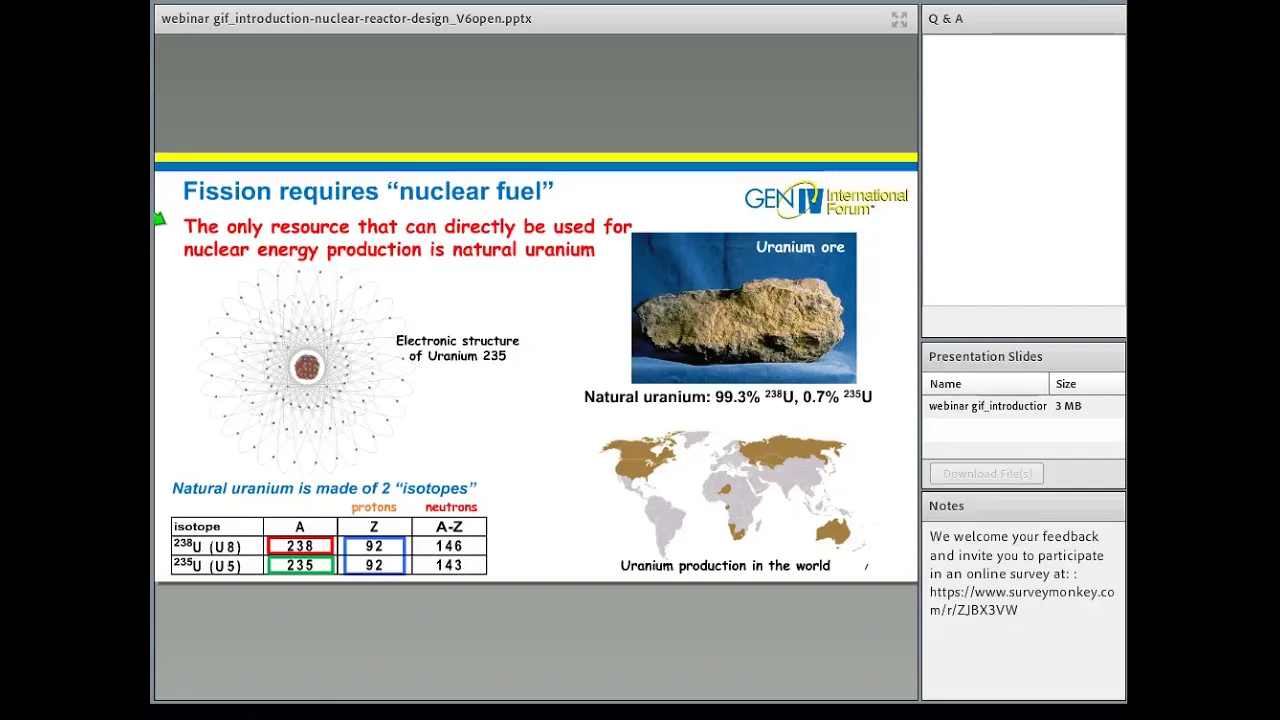Click the red 'neutrons' label
The width and height of the screenshot is (1280, 720).
451,508
